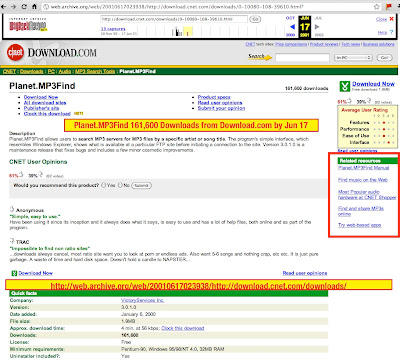
Task: Click Read user opinions in top bullet list
Action: 220,103
